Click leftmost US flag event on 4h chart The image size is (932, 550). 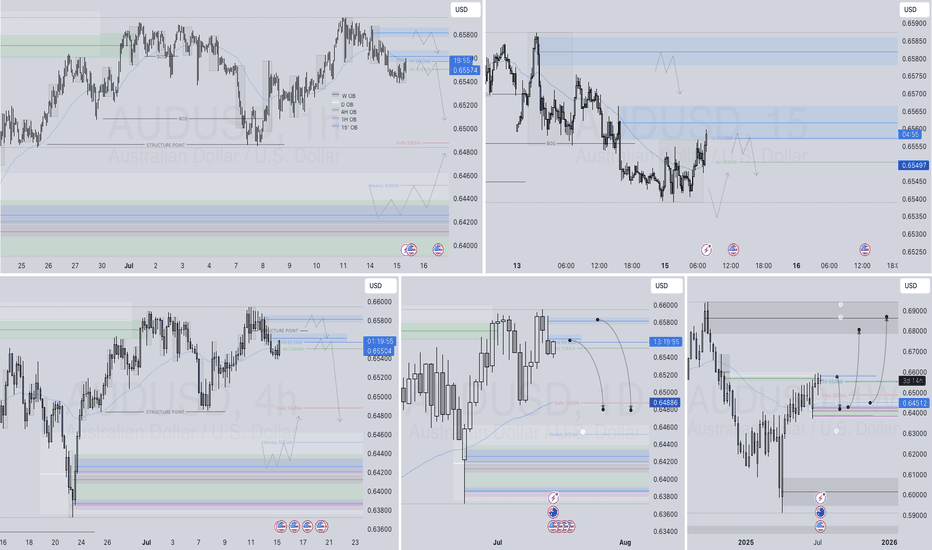280,526
